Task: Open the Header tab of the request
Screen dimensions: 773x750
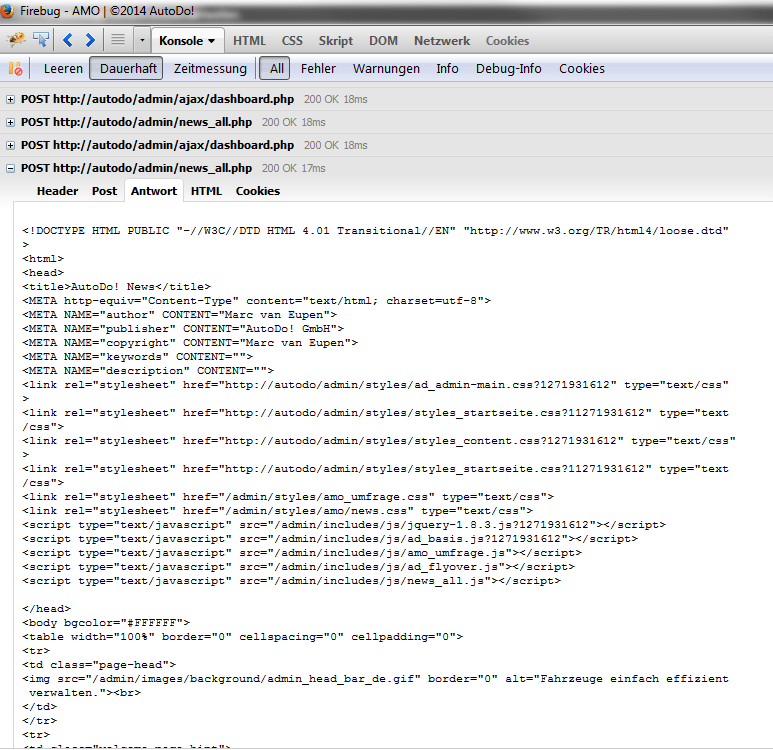Action: tap(57, 191)
